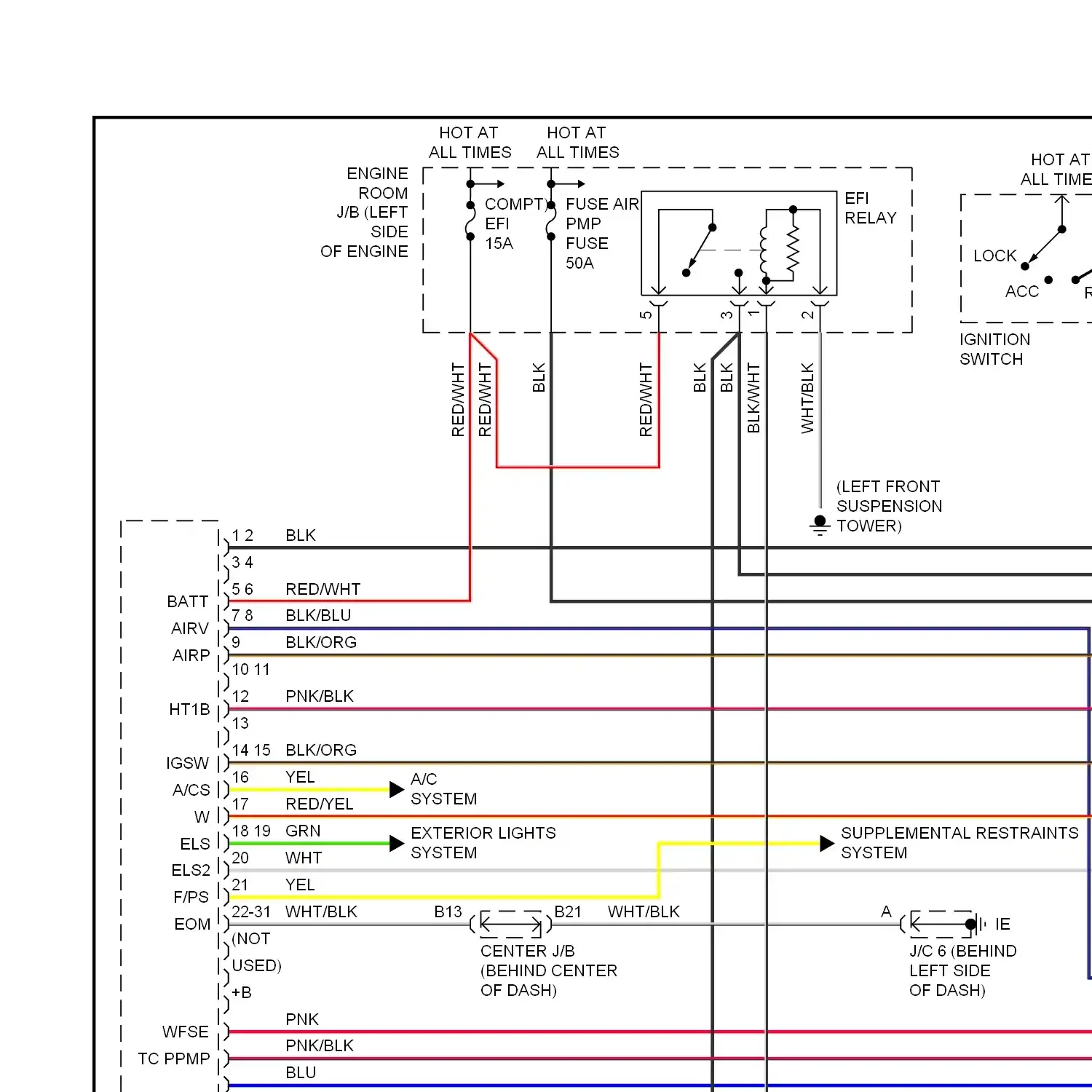Select the AIRV terminal label
The width and height of the screenshot is (1092, 1092).
[190, 628]
